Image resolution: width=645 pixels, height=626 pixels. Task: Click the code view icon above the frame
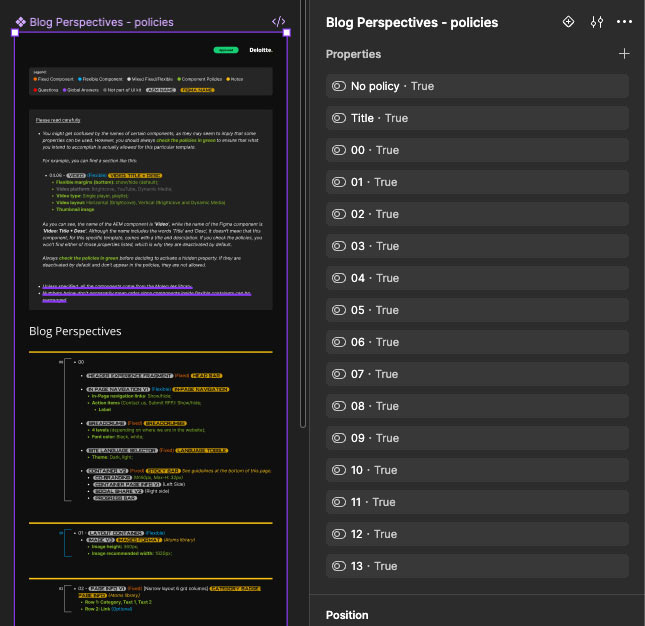click(279, 21)
